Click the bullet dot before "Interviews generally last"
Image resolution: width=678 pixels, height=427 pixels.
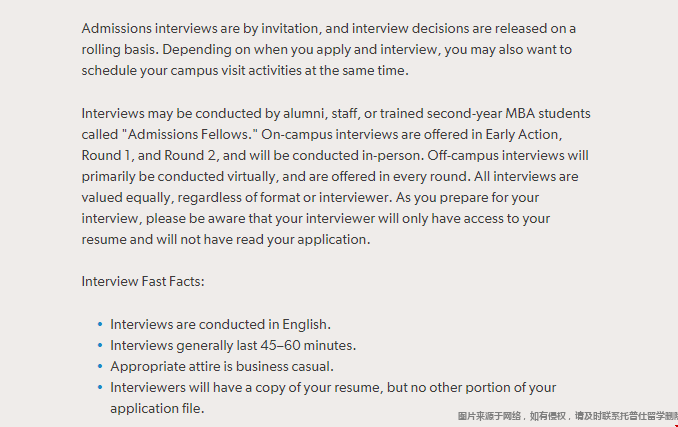click(x=100, y=346)
